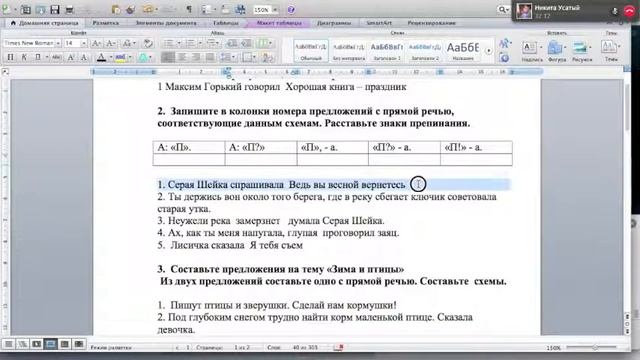
Task: End the call with red hang-up button
Action: tap(630, 11)
